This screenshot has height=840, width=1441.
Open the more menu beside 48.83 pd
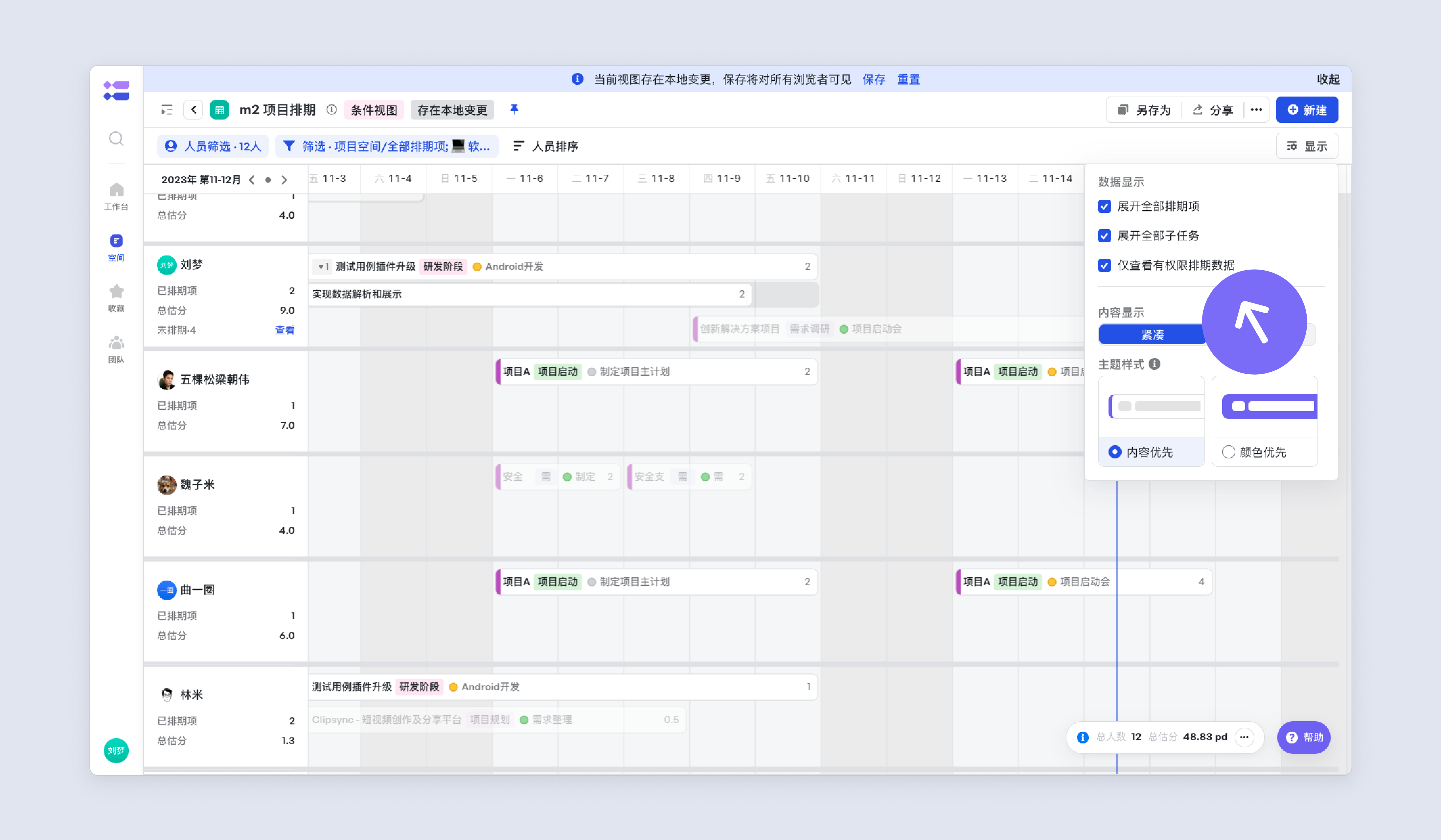pyautogui.click(x=1244, y=737)
